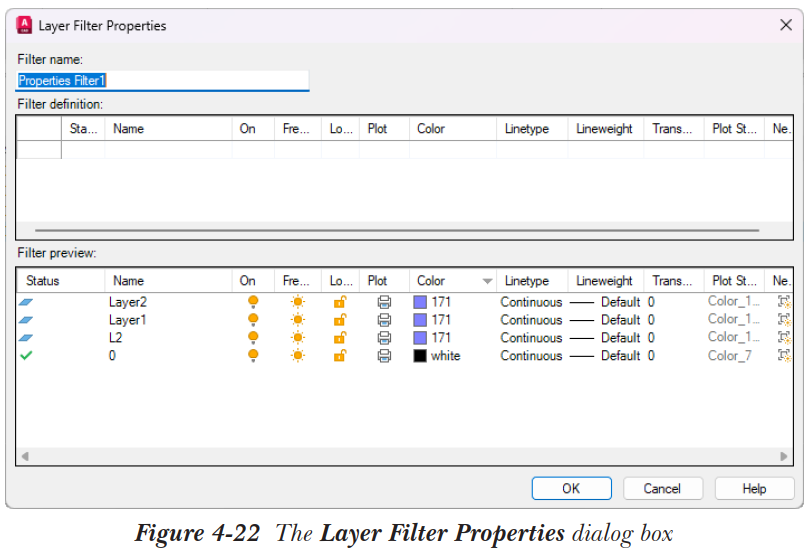Click the Plot printer icon for layer 0
Viewport: 808px width, 560px height.
[x=384, y=355]
